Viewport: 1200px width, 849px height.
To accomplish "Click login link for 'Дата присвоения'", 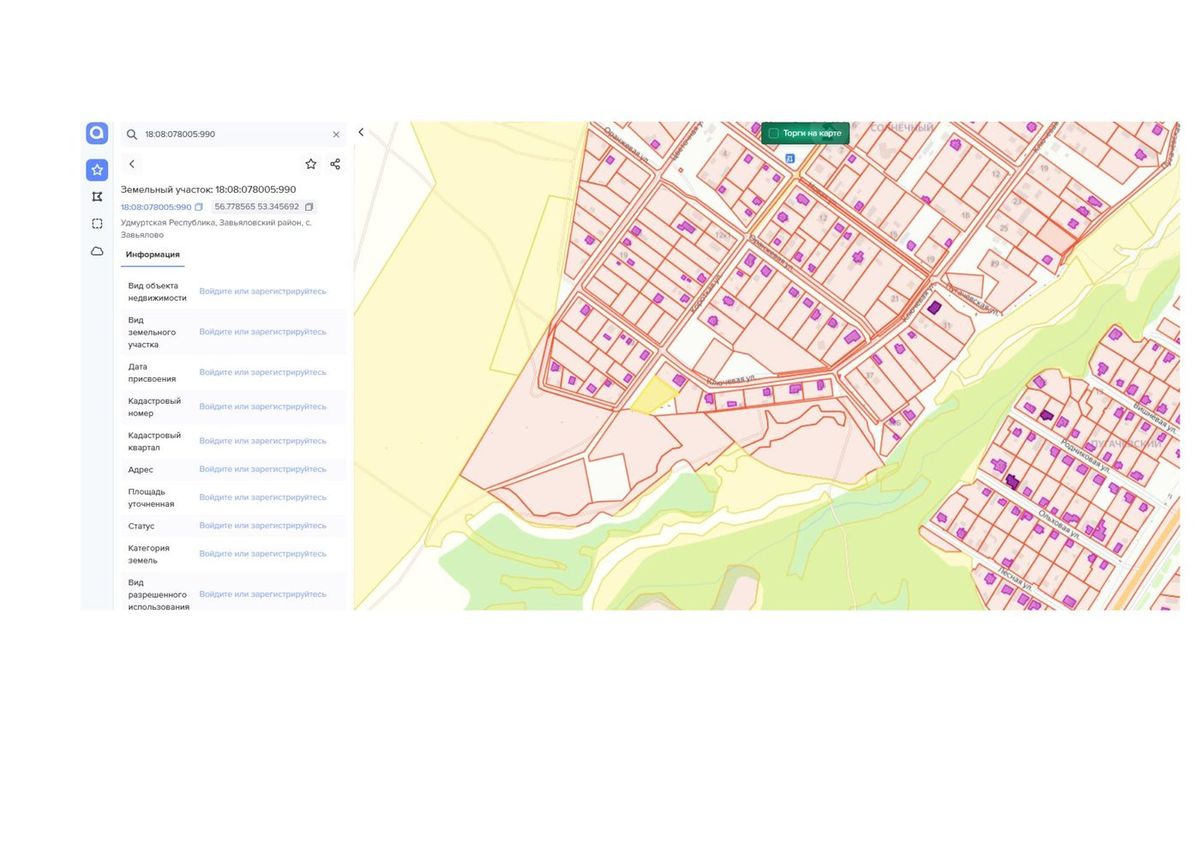I will (263, 372).
